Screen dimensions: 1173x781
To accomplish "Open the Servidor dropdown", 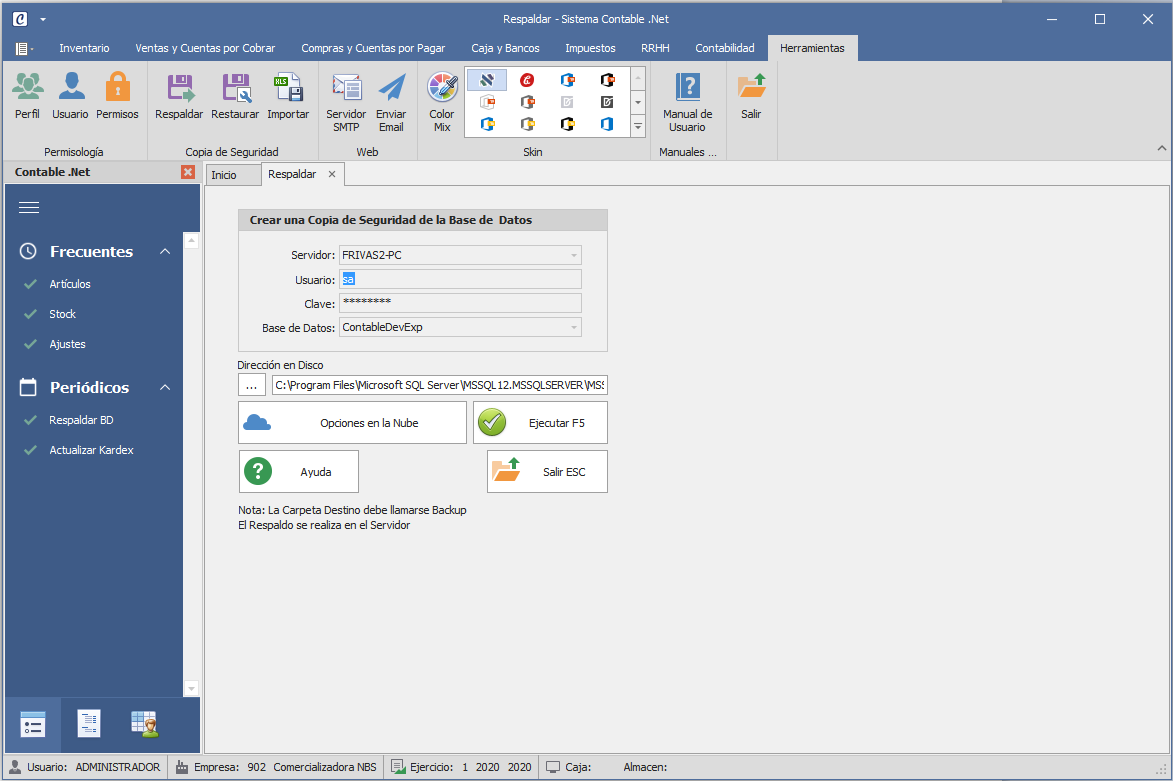I will pos(574,255).
